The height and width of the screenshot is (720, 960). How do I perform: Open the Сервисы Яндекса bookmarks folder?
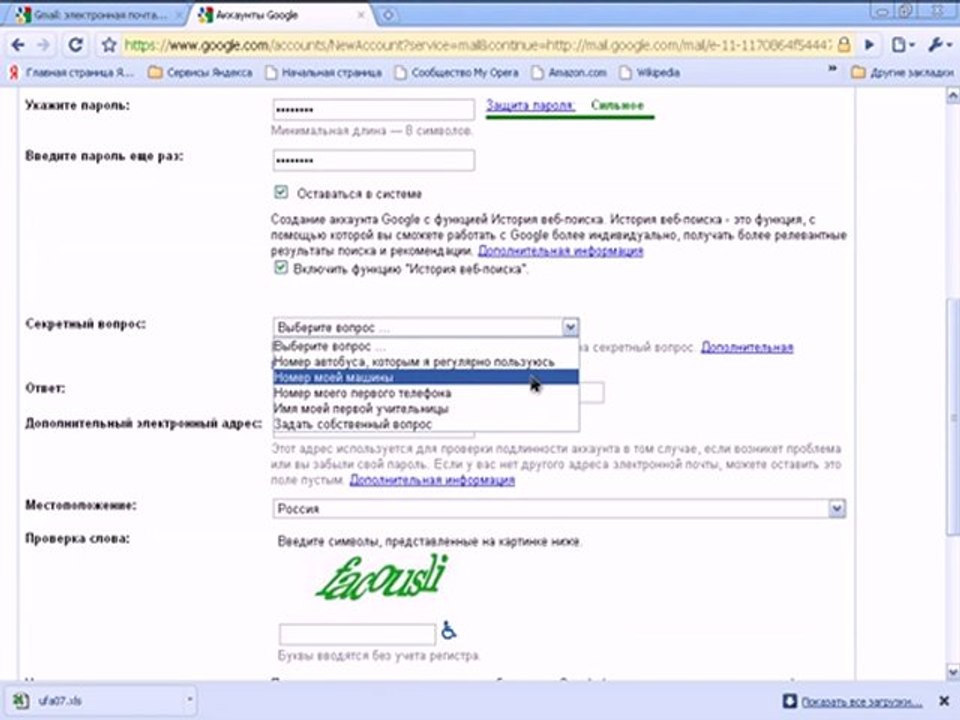click(x=200, y=72)
